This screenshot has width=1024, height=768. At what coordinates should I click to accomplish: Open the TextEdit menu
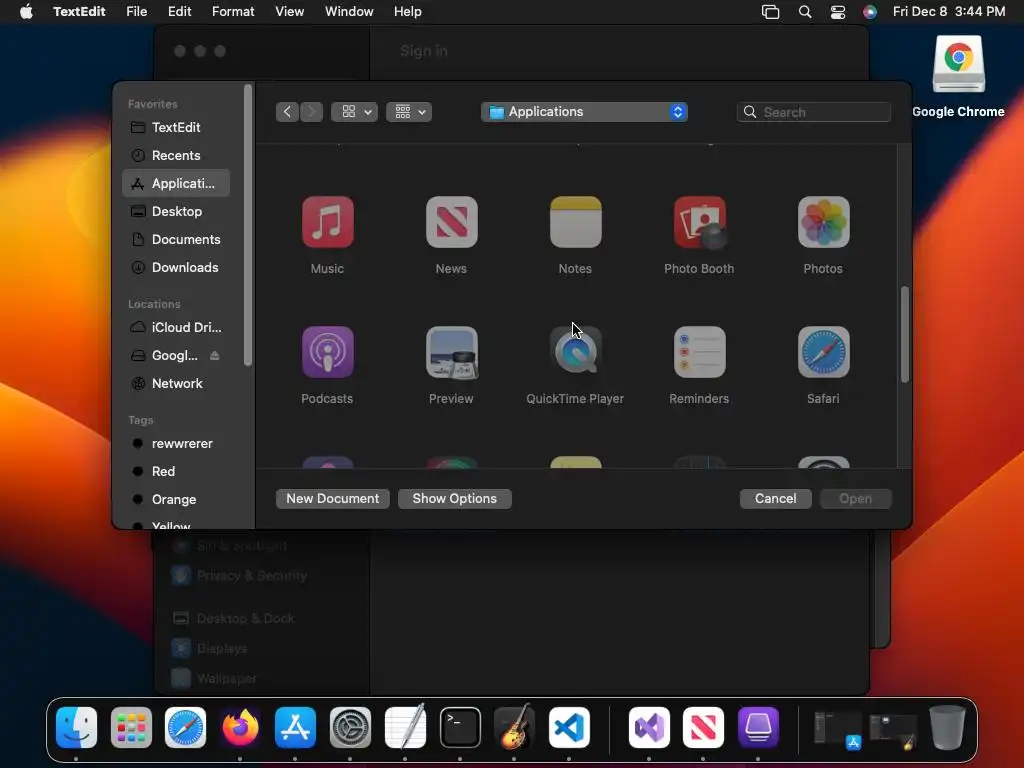pyautogui.click(x=79, y=12)
